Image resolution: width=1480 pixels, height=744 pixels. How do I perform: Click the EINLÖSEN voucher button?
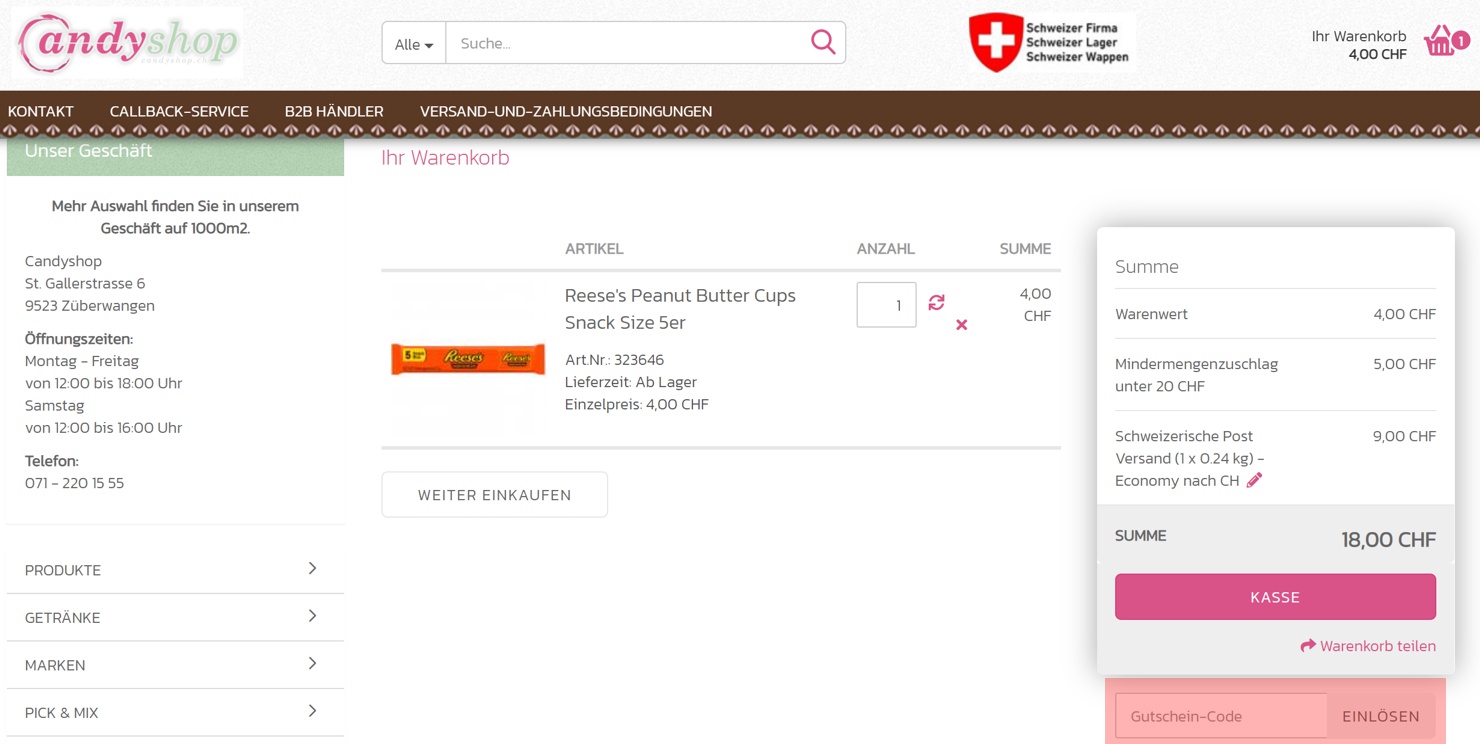[x=1381, y=716]
